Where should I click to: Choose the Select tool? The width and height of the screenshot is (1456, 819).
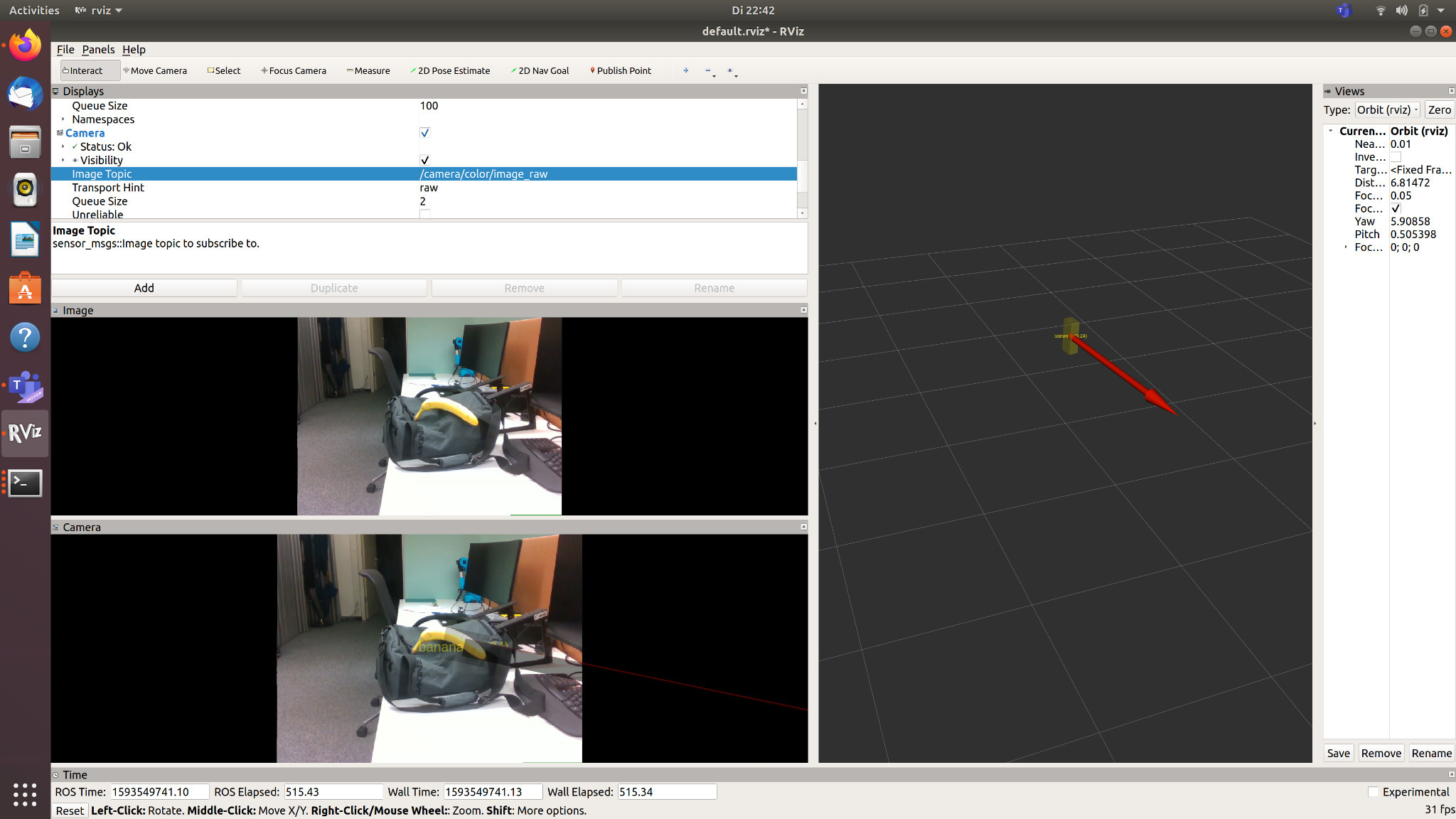click(224, 70)
